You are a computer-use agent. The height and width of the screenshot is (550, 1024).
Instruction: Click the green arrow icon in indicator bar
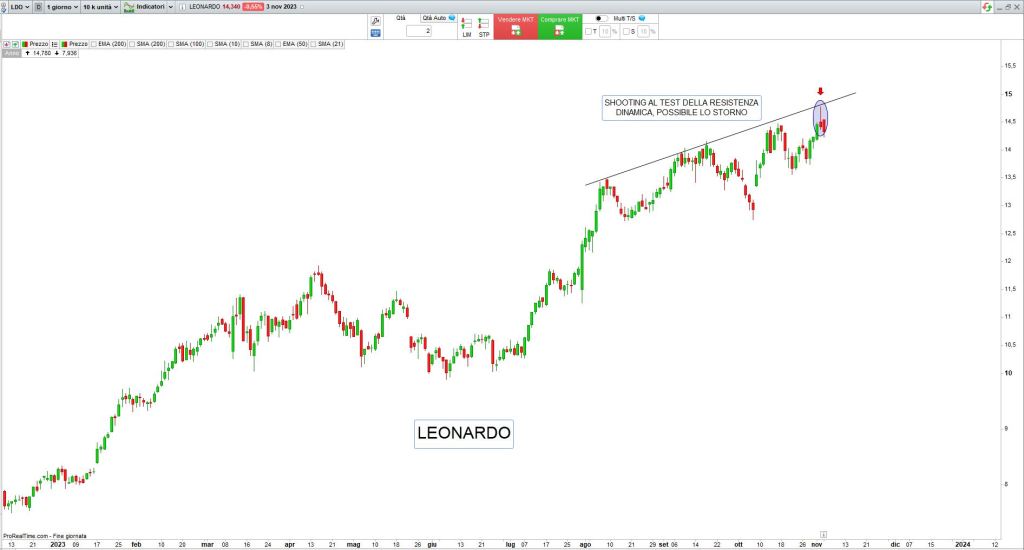tap(15, 44)
